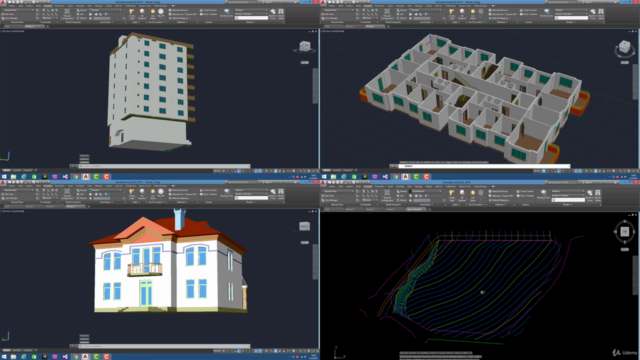This screenshot has width=640, height=360.
Task: Open Materials Browser in the house window
Action: click(x=178, y=190)
